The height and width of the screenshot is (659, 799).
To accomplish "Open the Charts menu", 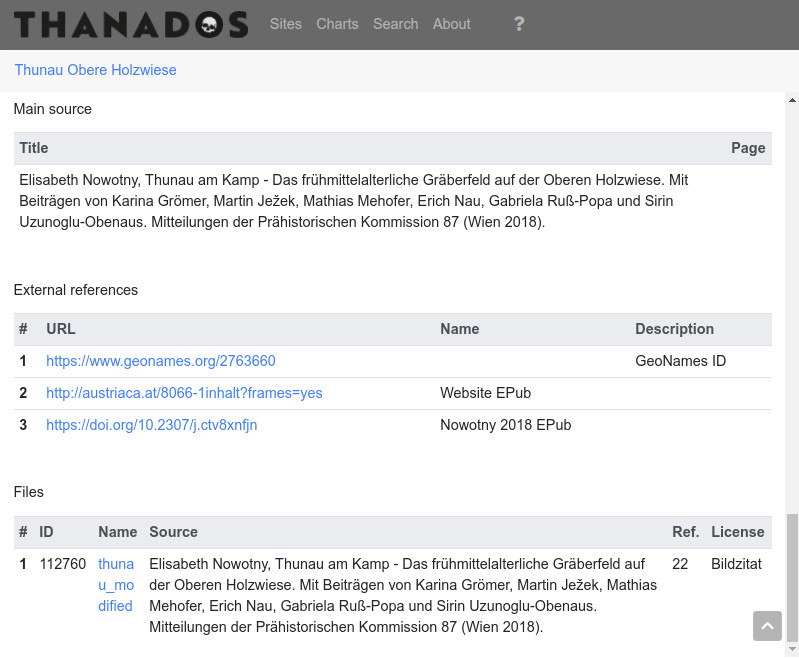I will [x=337, y=24].
